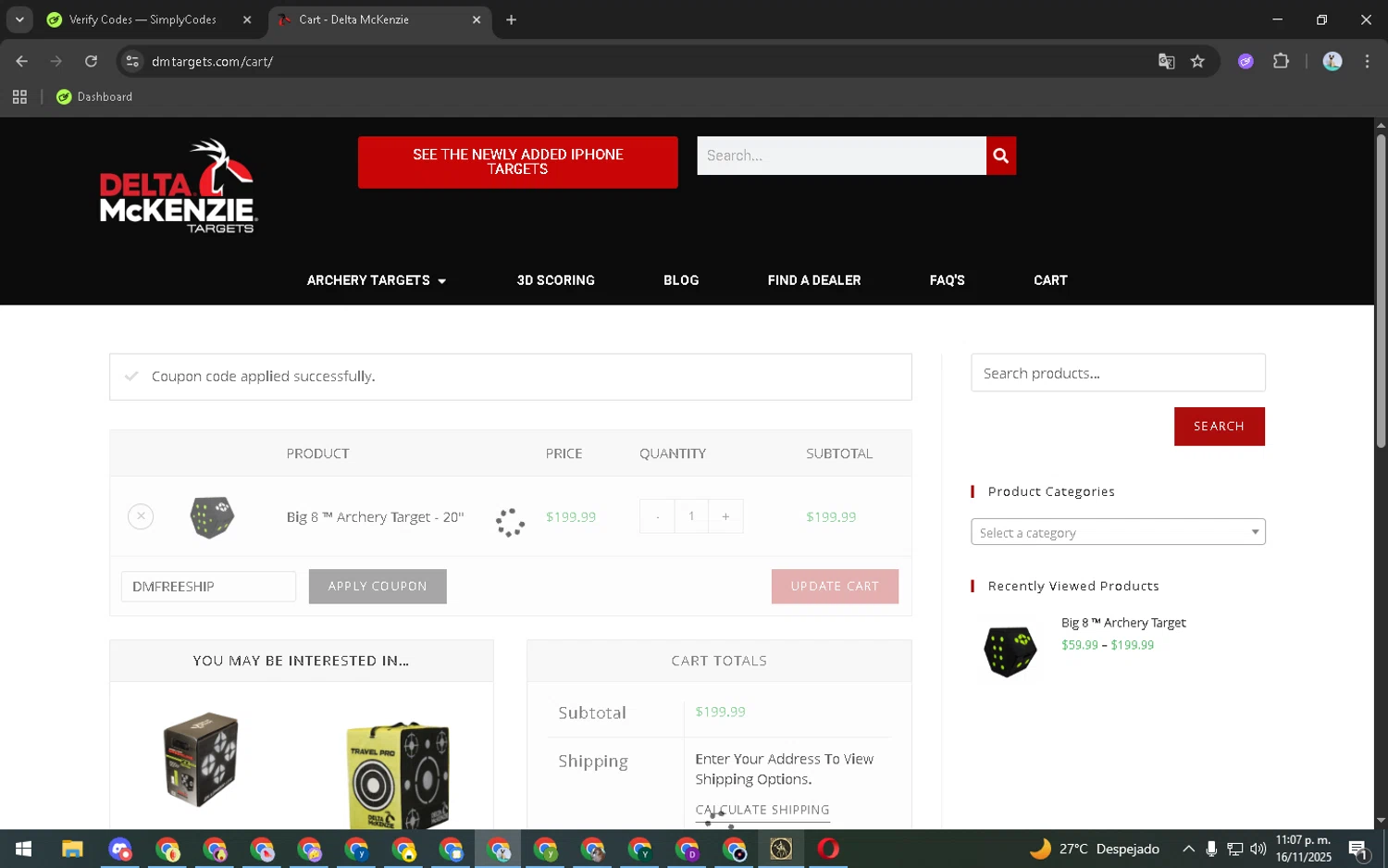Open the FAQ's page
This screenshot has width=1388, height=868.
pyautogui.click(x=947, y=280)
